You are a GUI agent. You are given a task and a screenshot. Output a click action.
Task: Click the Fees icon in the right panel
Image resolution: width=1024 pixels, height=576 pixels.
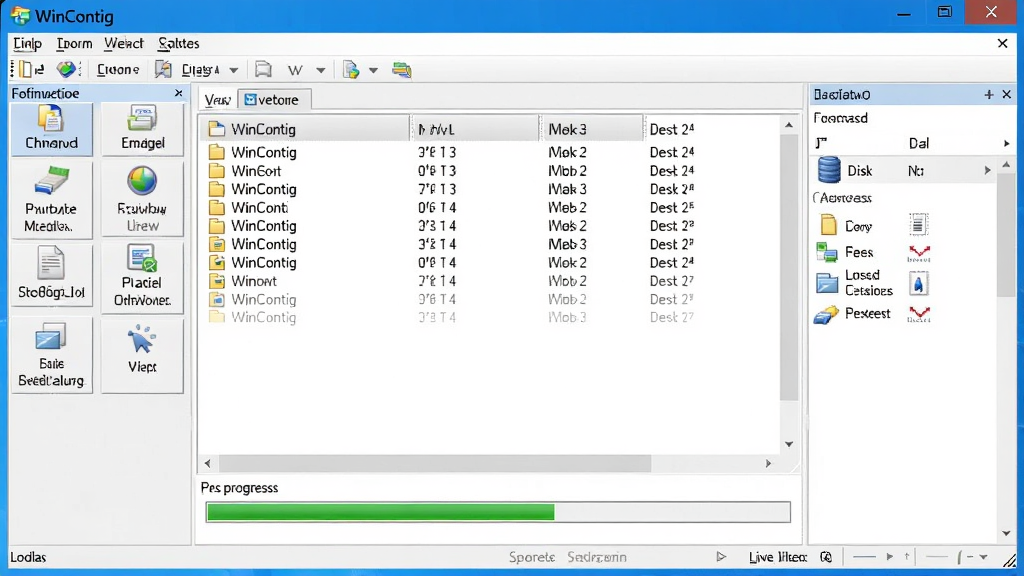[x=827, y=252]
